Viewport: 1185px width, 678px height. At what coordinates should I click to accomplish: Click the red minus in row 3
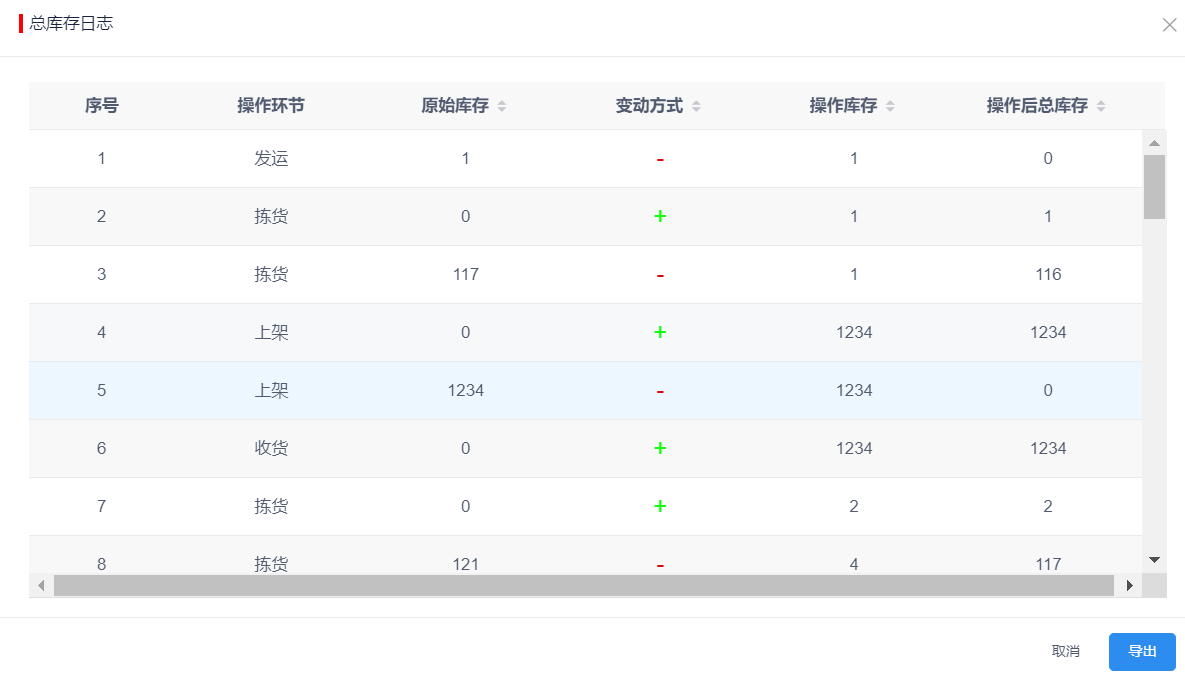point(660,276)
